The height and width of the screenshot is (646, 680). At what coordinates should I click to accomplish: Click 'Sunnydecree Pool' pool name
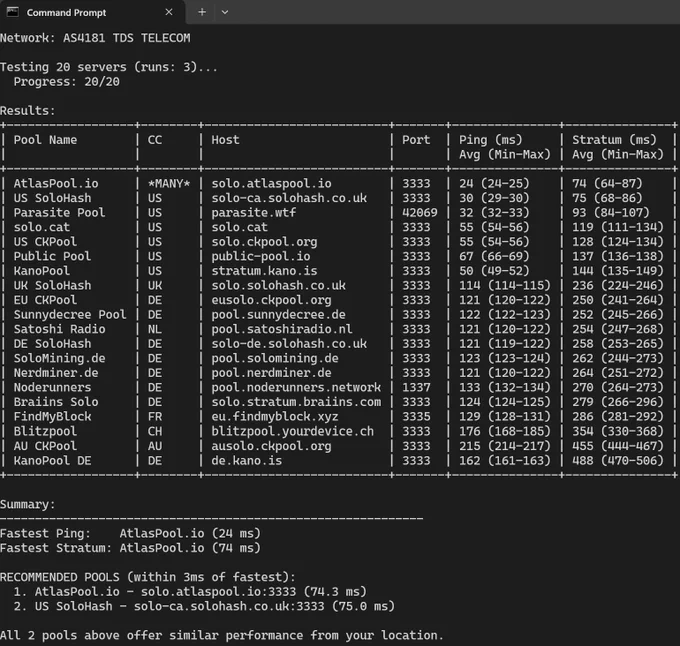70,315
